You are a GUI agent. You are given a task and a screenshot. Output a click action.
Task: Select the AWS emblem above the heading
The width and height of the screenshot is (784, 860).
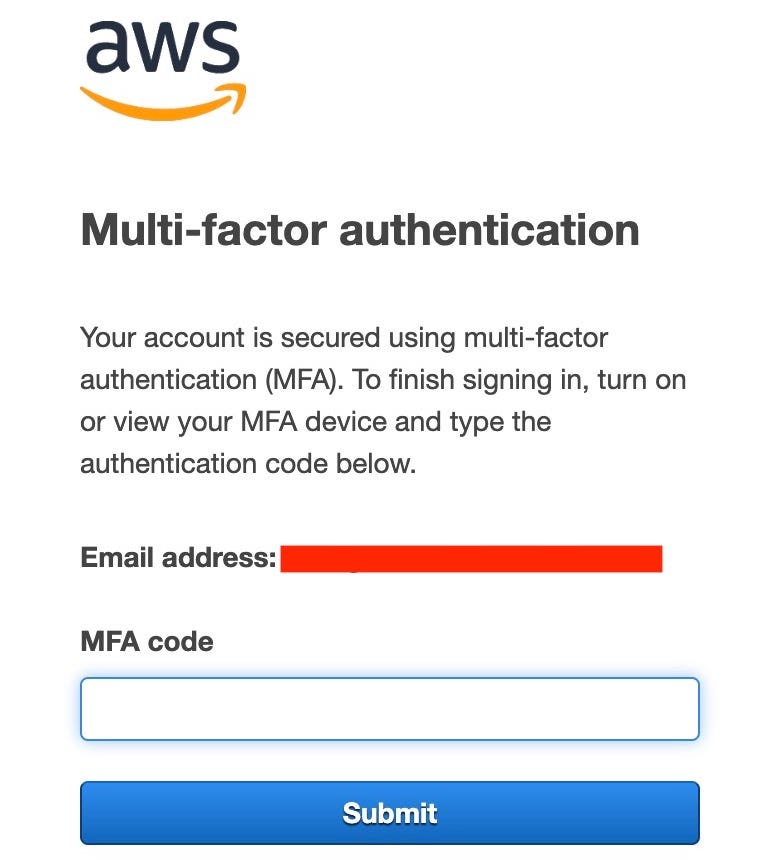coord(163,65)
